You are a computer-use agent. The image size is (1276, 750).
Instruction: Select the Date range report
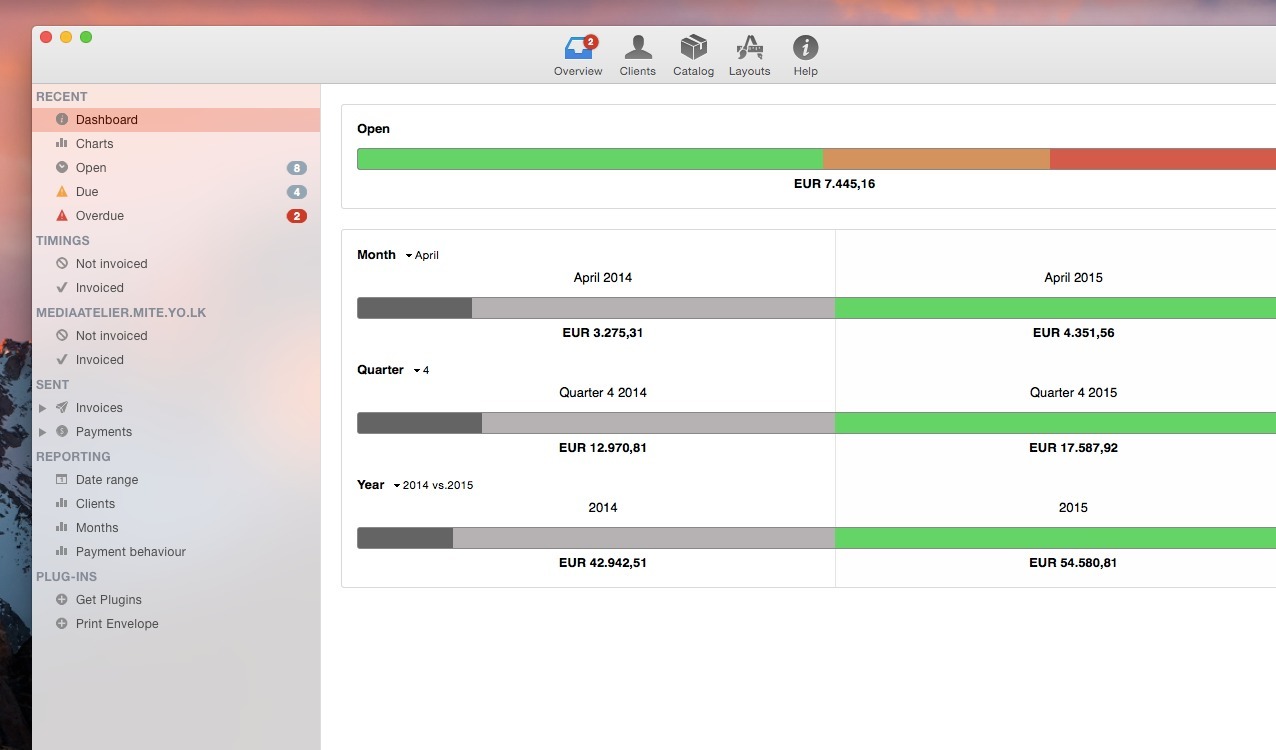(x=108, y=479)
